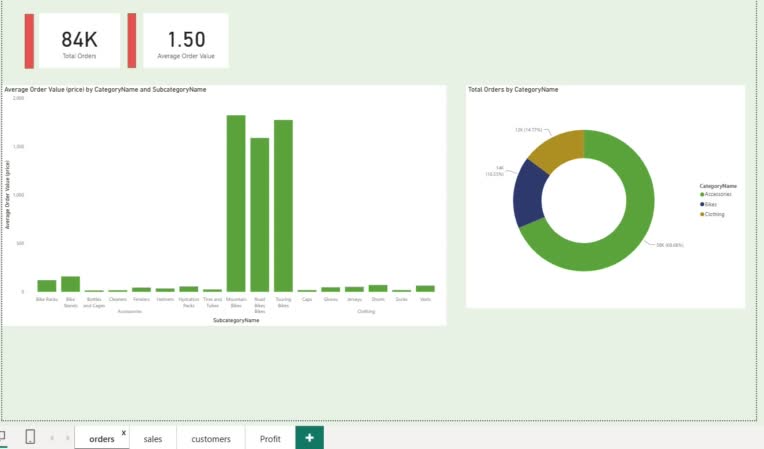Image resolution: width=764 pixels, height=449 pixels.
Task: Select the 84K Total Orders card
Action: (x=79, y=41)
